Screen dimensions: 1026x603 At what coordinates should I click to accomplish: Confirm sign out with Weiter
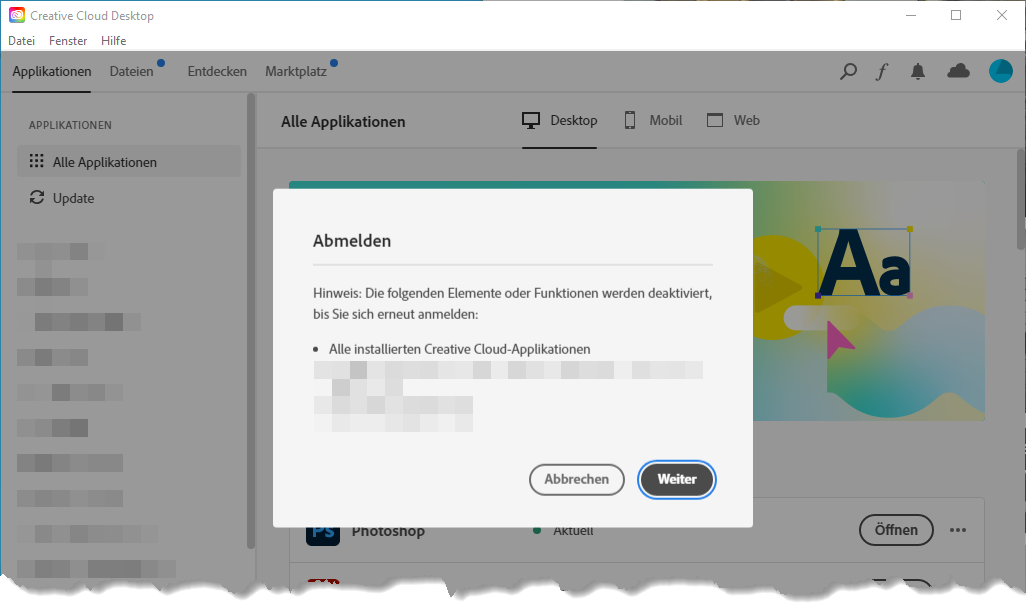(676, 480)
